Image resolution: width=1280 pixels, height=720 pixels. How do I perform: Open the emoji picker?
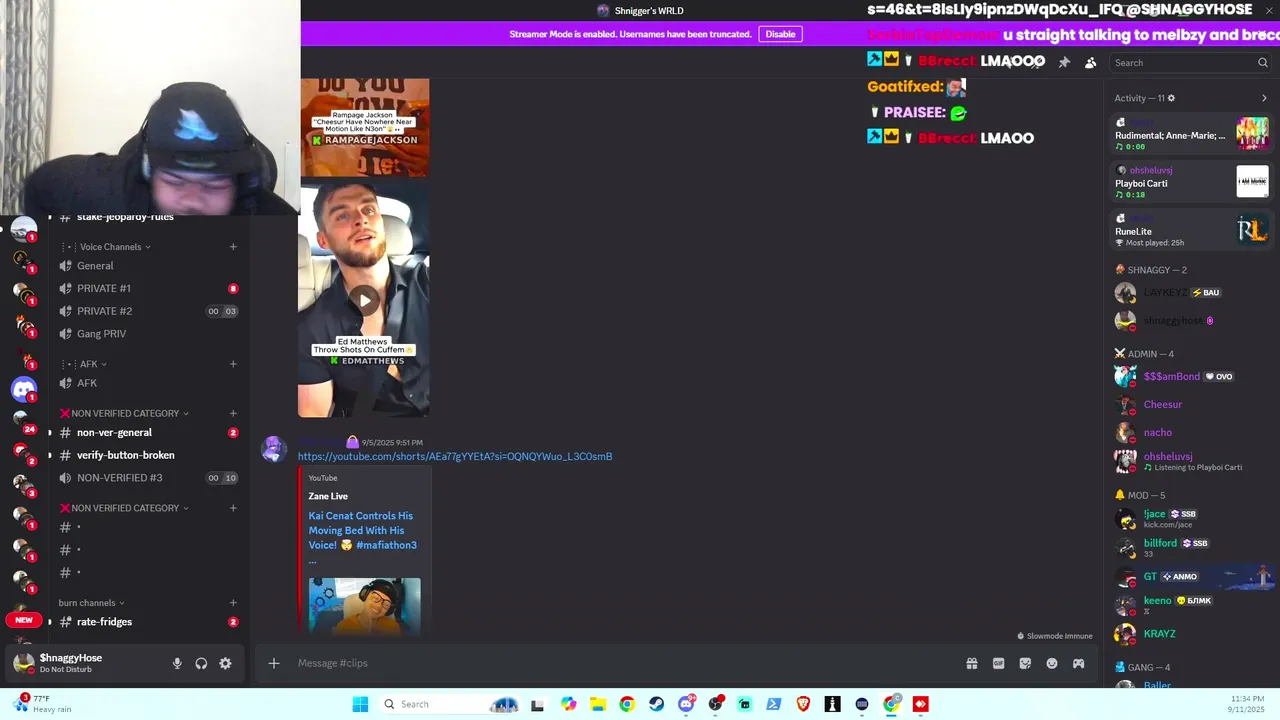1052,663
